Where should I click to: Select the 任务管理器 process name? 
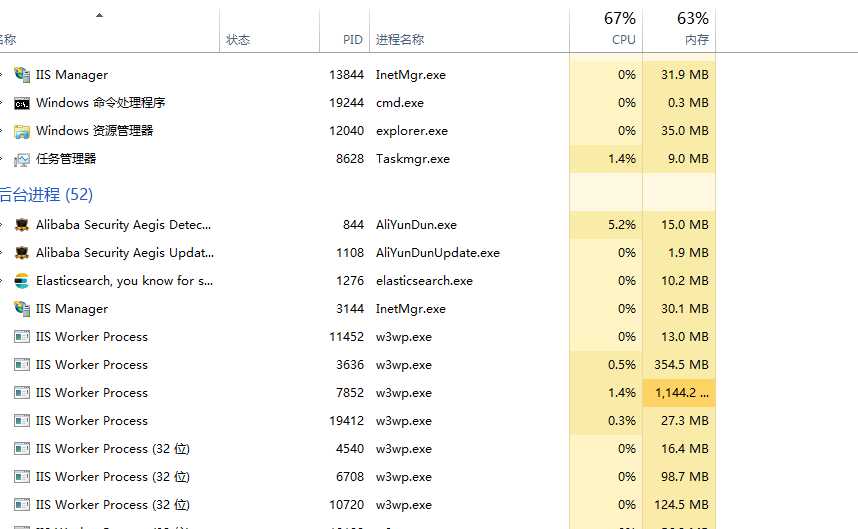[66, 159]
